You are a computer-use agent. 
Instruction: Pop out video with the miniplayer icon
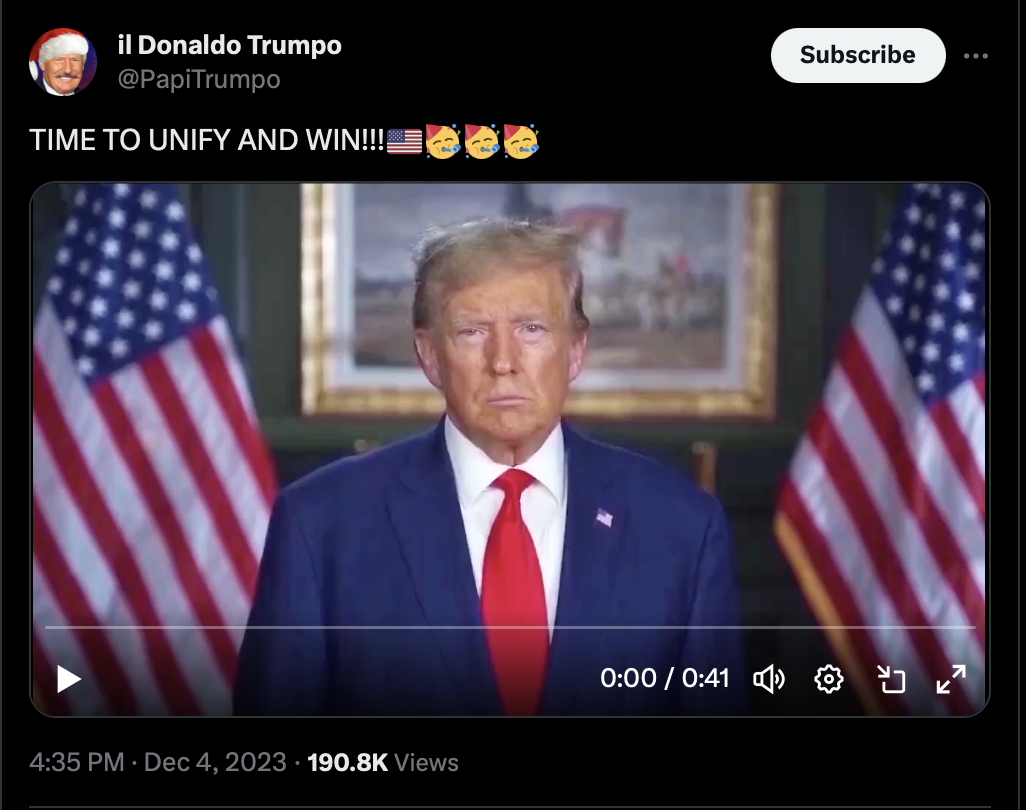pos(891,678)
